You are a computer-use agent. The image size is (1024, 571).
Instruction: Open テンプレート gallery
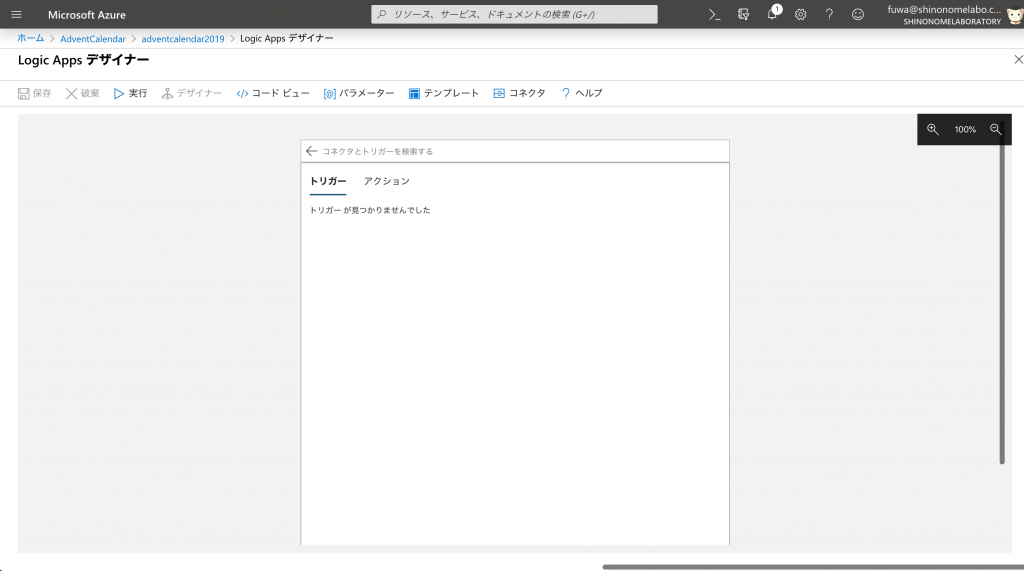tap(444, 93)
